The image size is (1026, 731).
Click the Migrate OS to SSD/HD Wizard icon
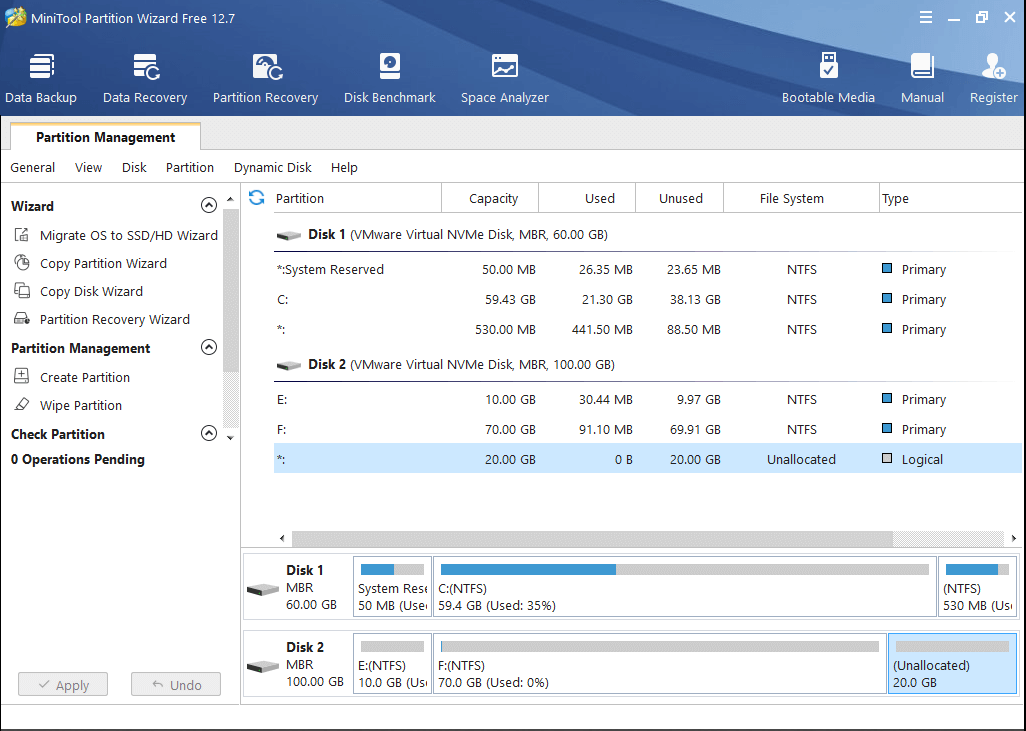(x=22, y=235)
